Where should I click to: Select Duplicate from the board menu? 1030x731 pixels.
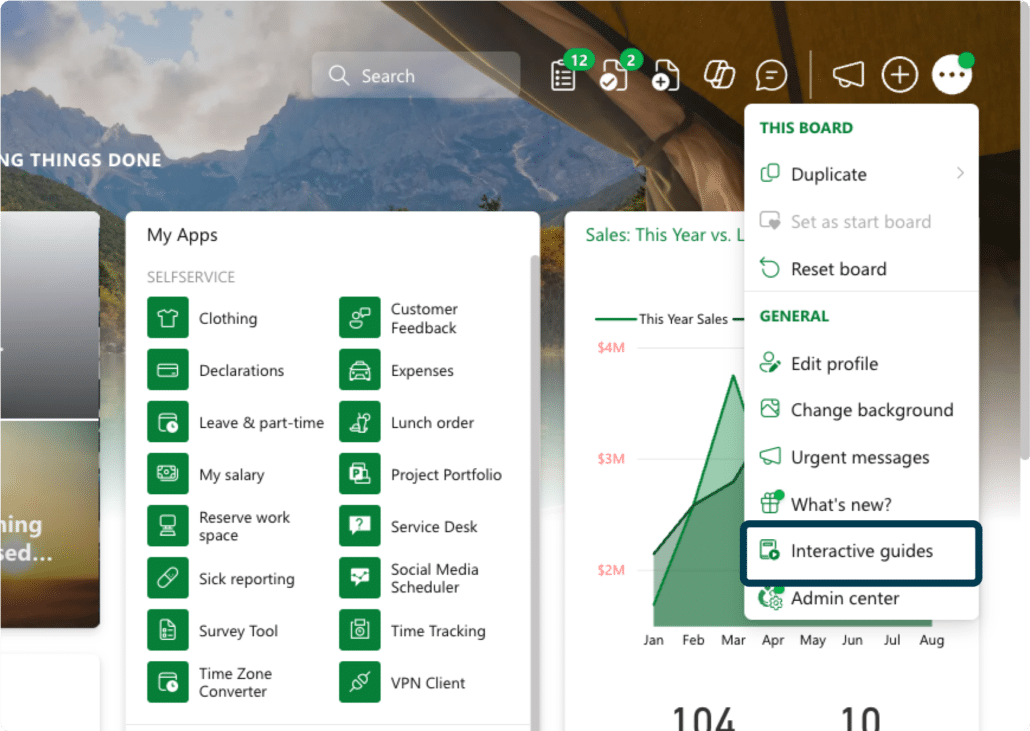click(861, 174)
